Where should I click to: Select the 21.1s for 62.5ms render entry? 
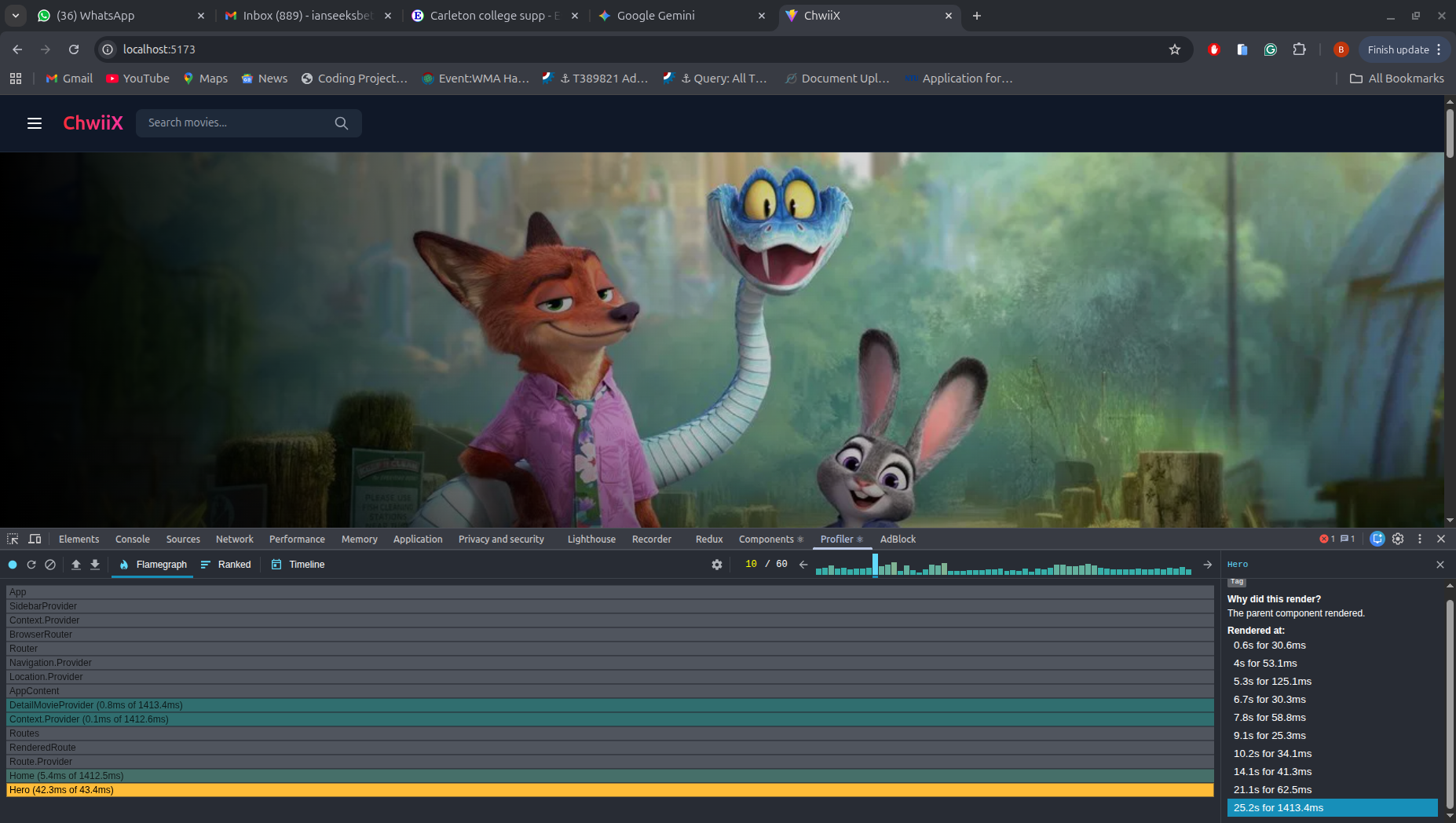point(1272,789)
